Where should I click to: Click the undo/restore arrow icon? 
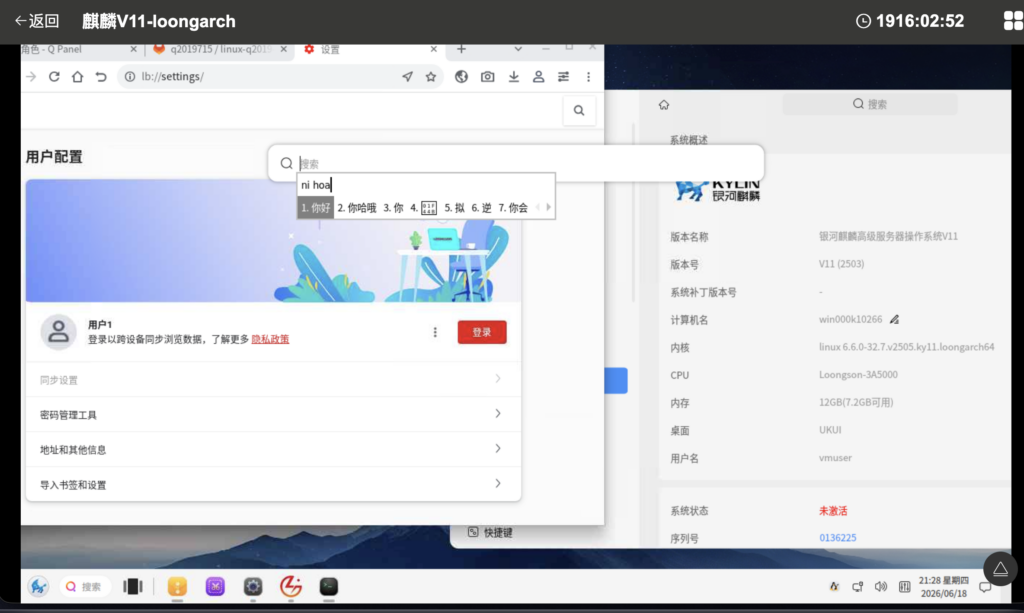tap(101, 76)
